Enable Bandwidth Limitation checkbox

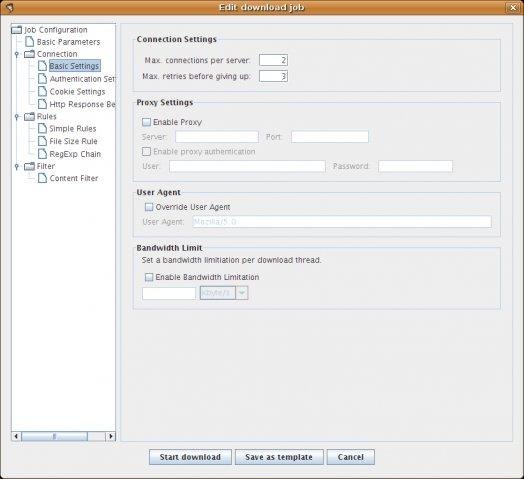point(149,277)
